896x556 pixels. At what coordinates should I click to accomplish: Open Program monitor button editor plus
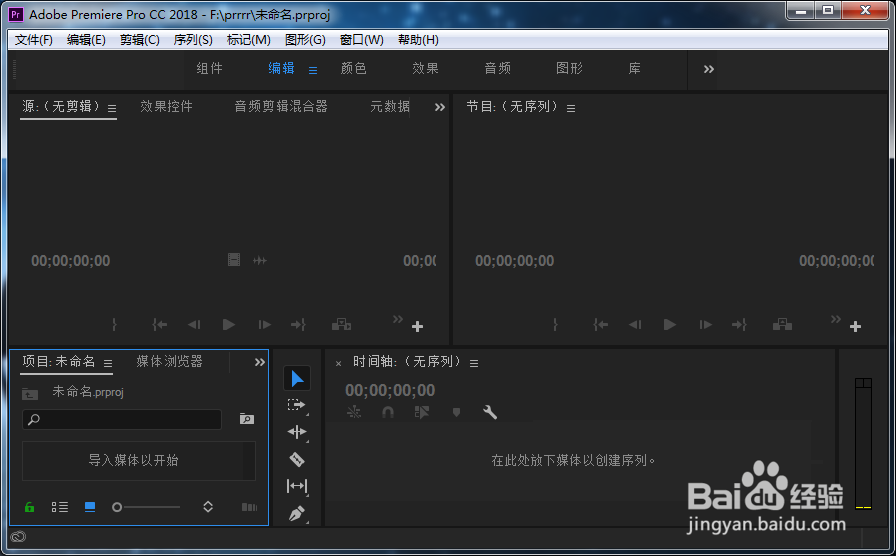855,326
